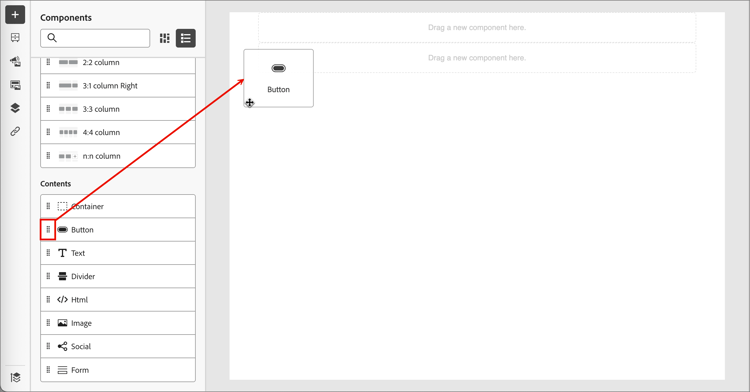Click drag handle of 3:3 column row
The image size is (750, 392).
click(48, 109)
